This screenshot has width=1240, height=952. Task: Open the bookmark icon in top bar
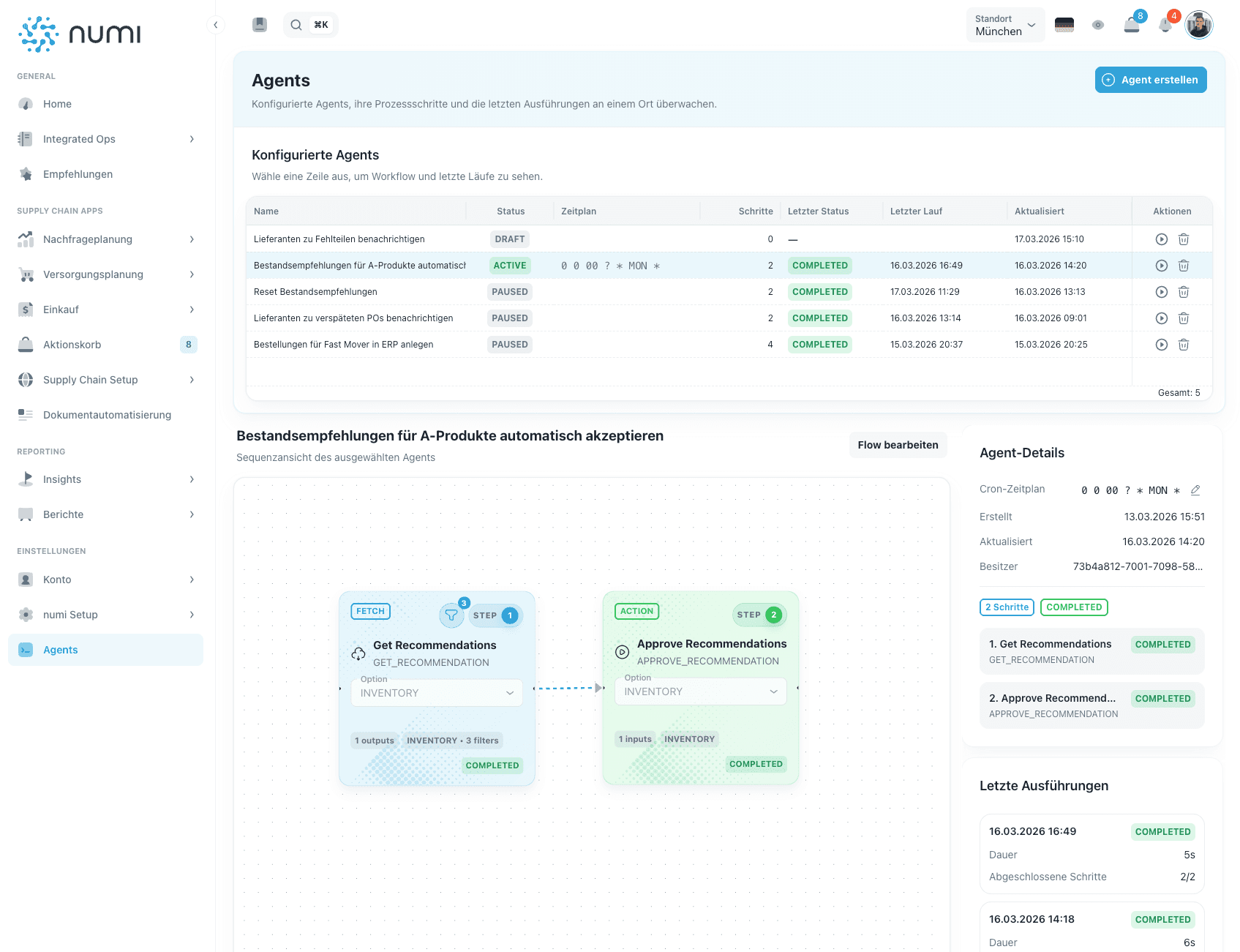(x=260, y=25)
